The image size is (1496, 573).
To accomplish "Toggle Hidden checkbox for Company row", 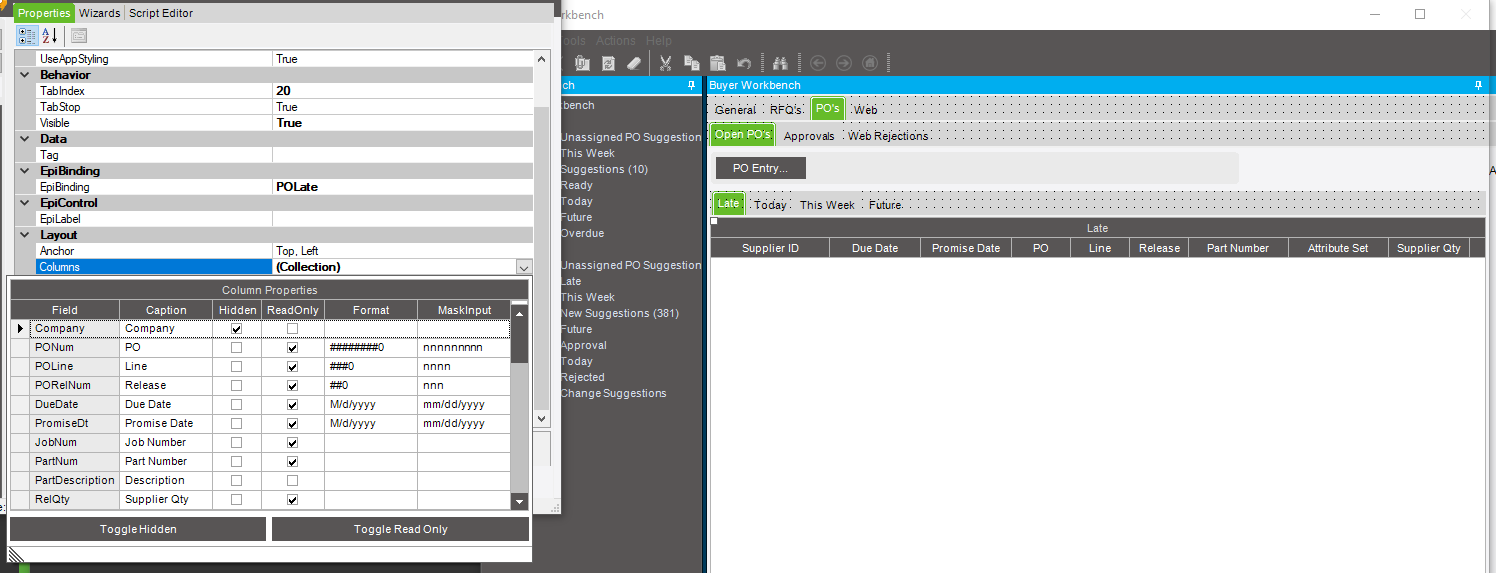I will click(236, 328).
